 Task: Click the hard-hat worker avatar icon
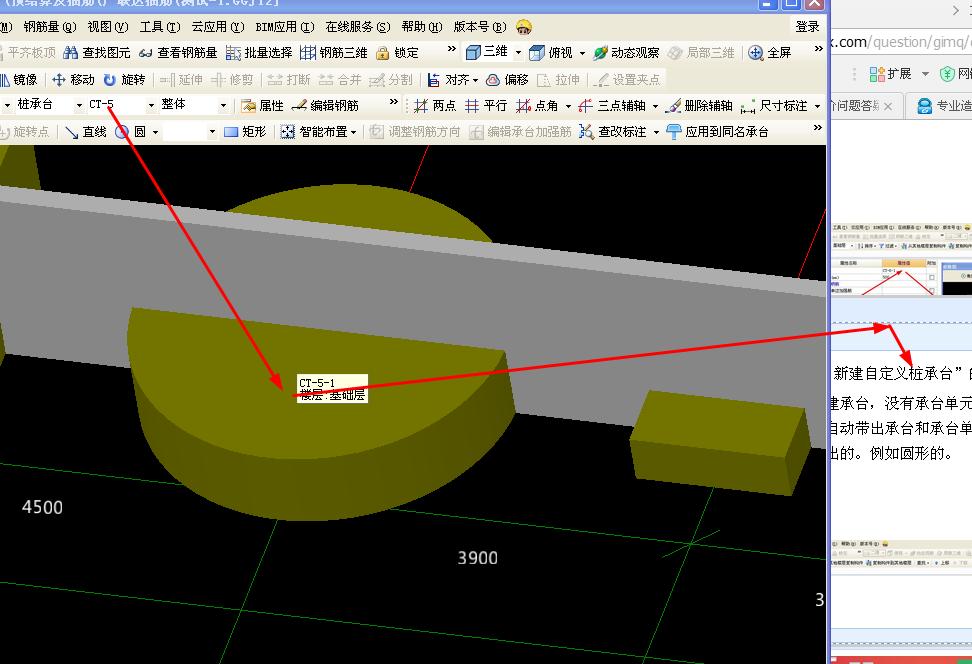click(x=524, y=27)
